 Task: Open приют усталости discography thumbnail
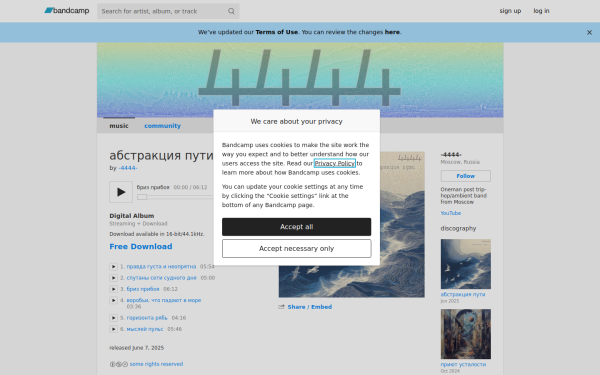coord(466,334)
